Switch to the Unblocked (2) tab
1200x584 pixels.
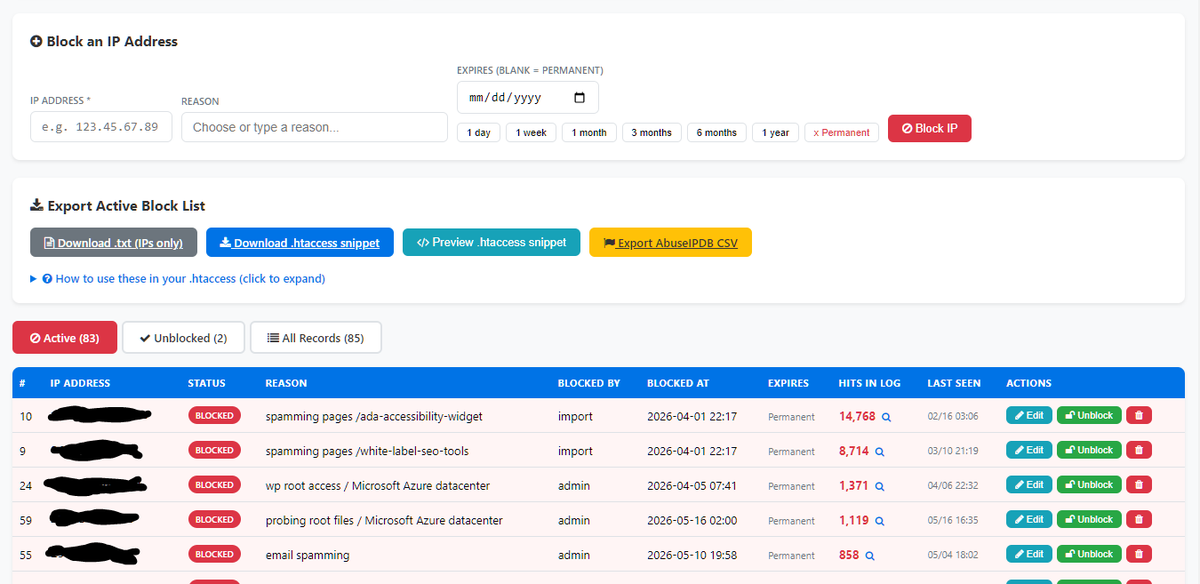click(183, 338)
